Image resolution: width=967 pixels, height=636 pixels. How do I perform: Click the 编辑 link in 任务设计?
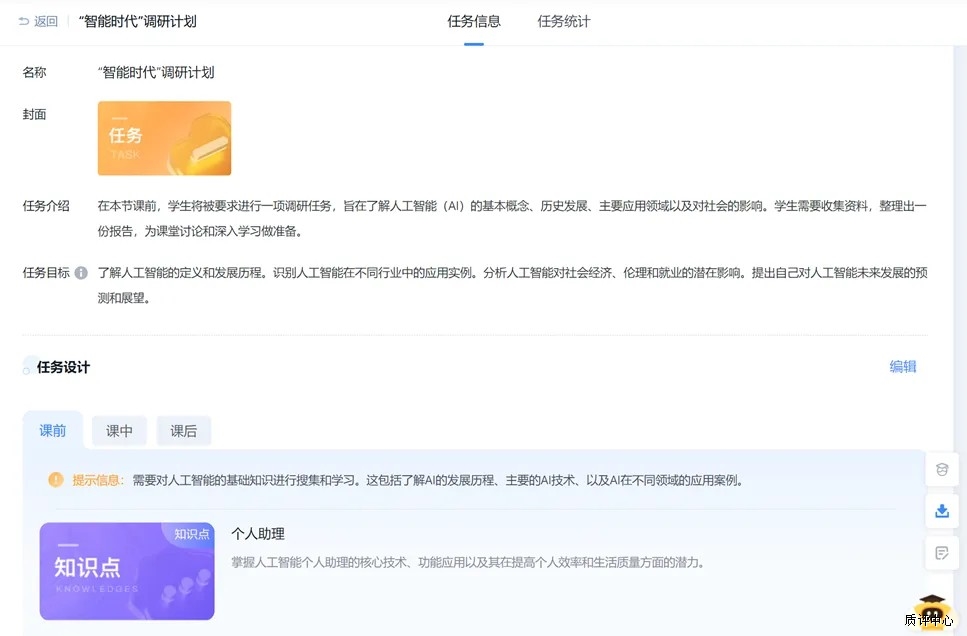(x=903, y=367)
